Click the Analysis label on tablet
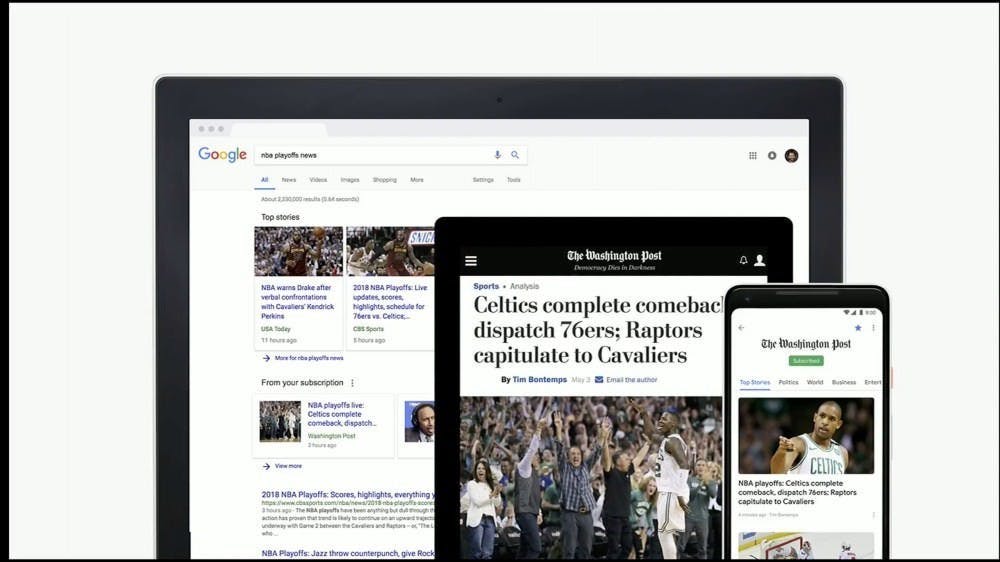 click(524, 286)
